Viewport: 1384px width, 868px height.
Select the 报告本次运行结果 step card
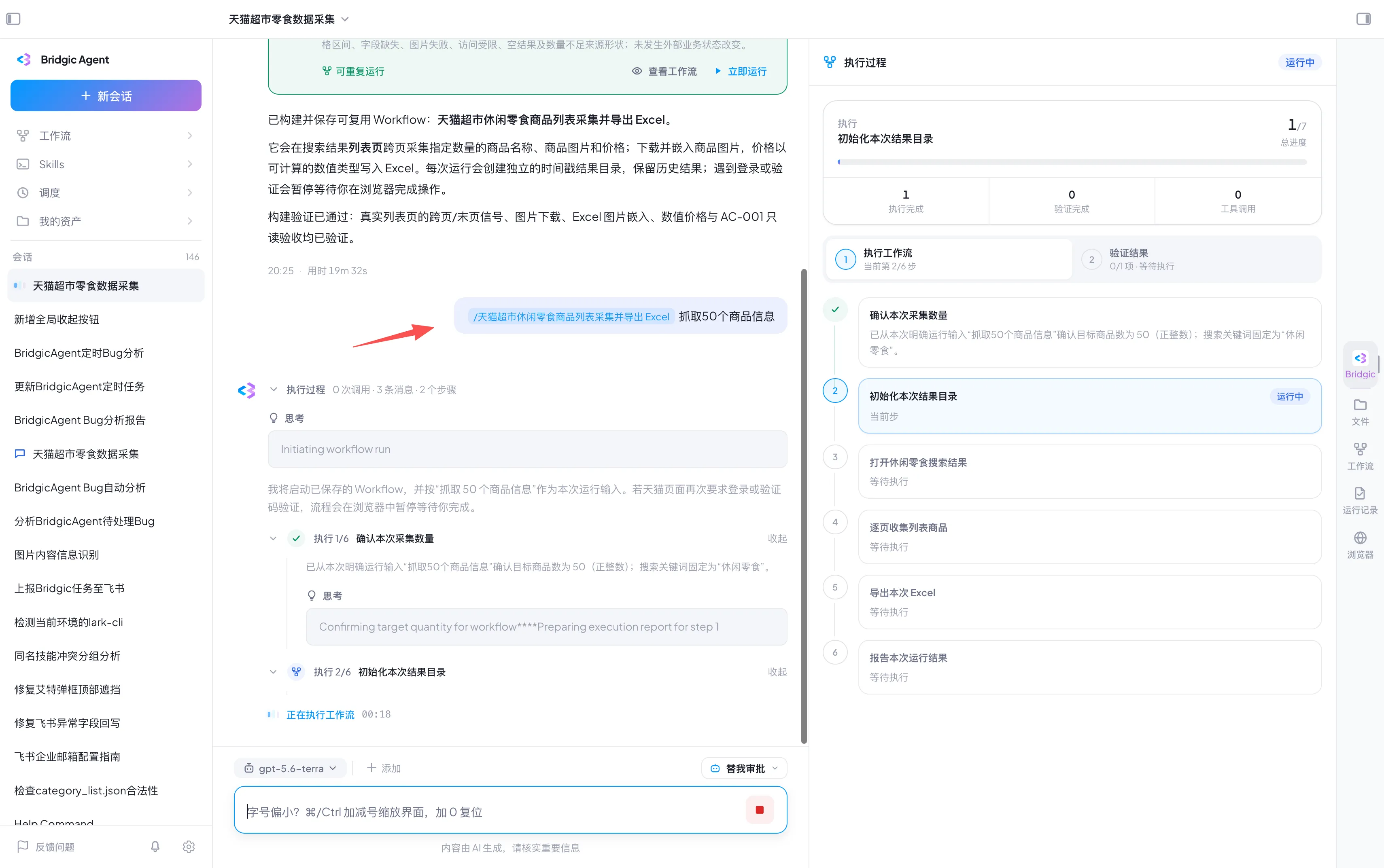pos(1089,667)
